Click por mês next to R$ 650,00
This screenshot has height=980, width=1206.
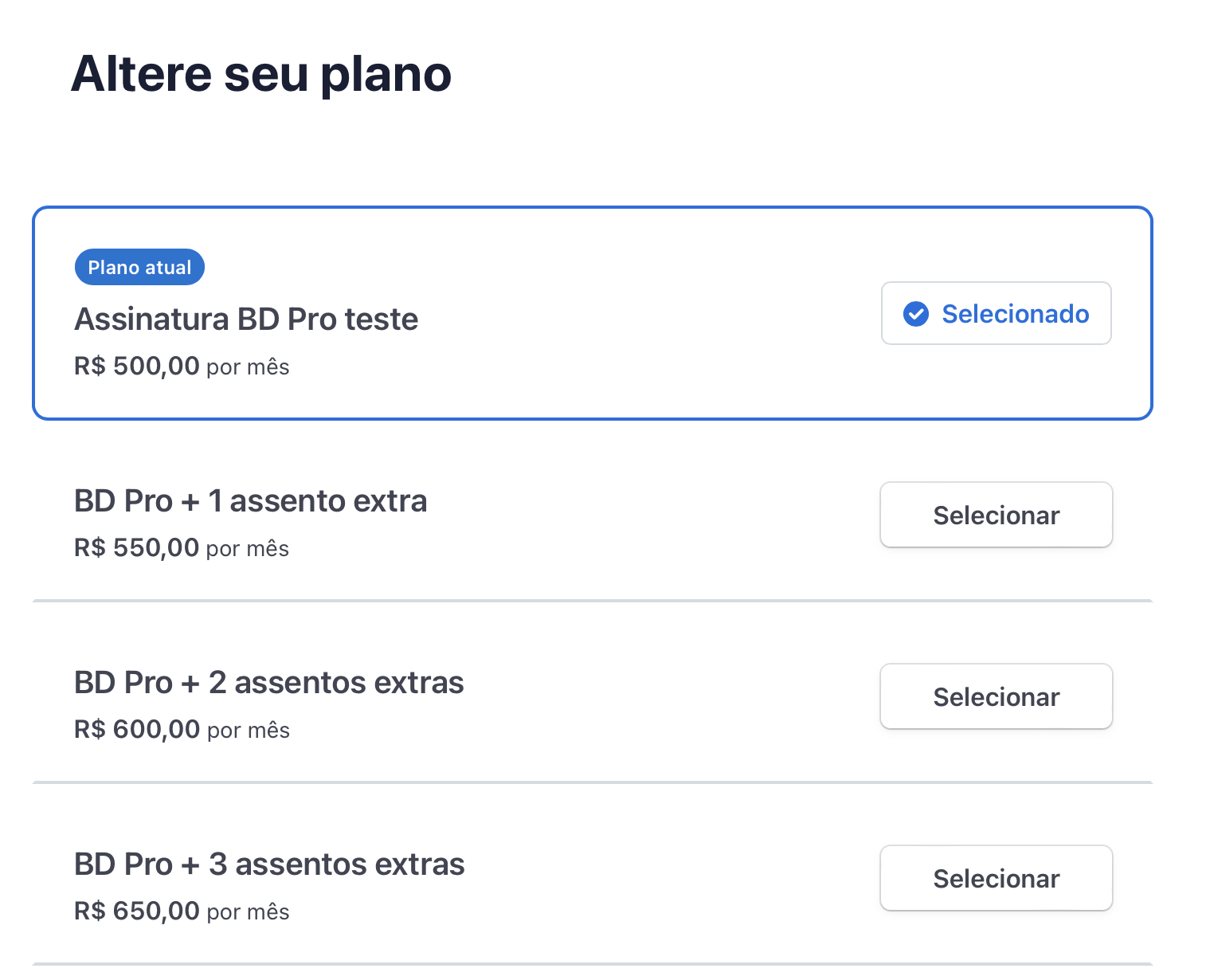(x=248, y=912)
